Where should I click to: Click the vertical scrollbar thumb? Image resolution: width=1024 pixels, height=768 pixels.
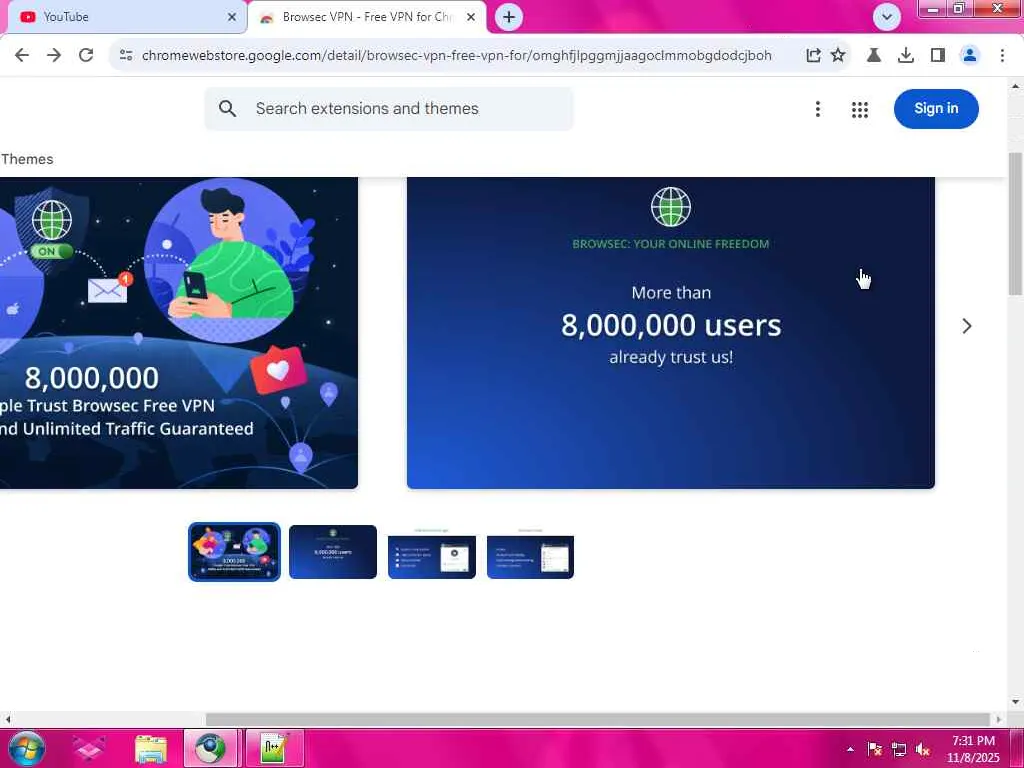[x=1016, y=223]
